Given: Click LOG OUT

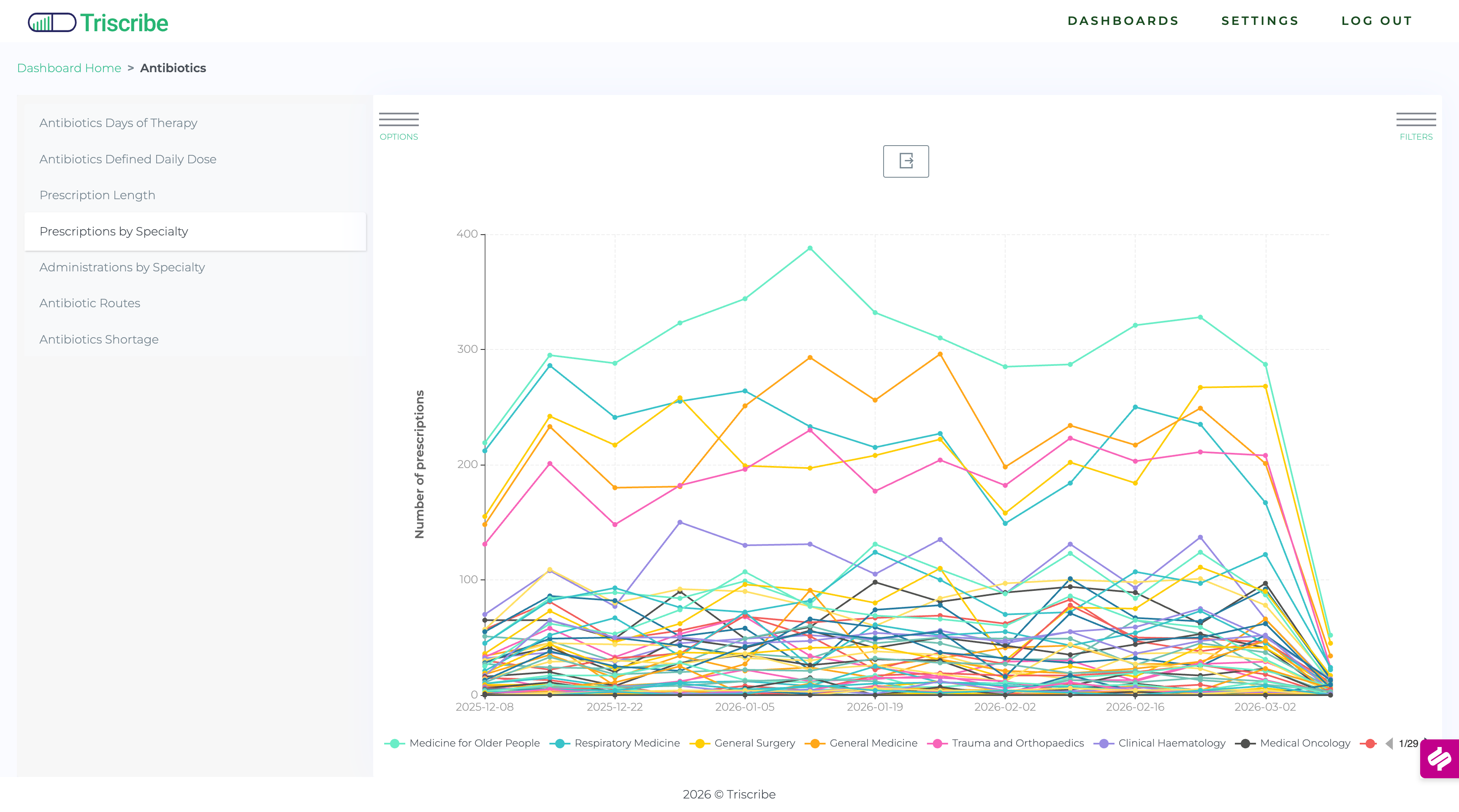Looking at the screenshot, I should [1378, 21].
